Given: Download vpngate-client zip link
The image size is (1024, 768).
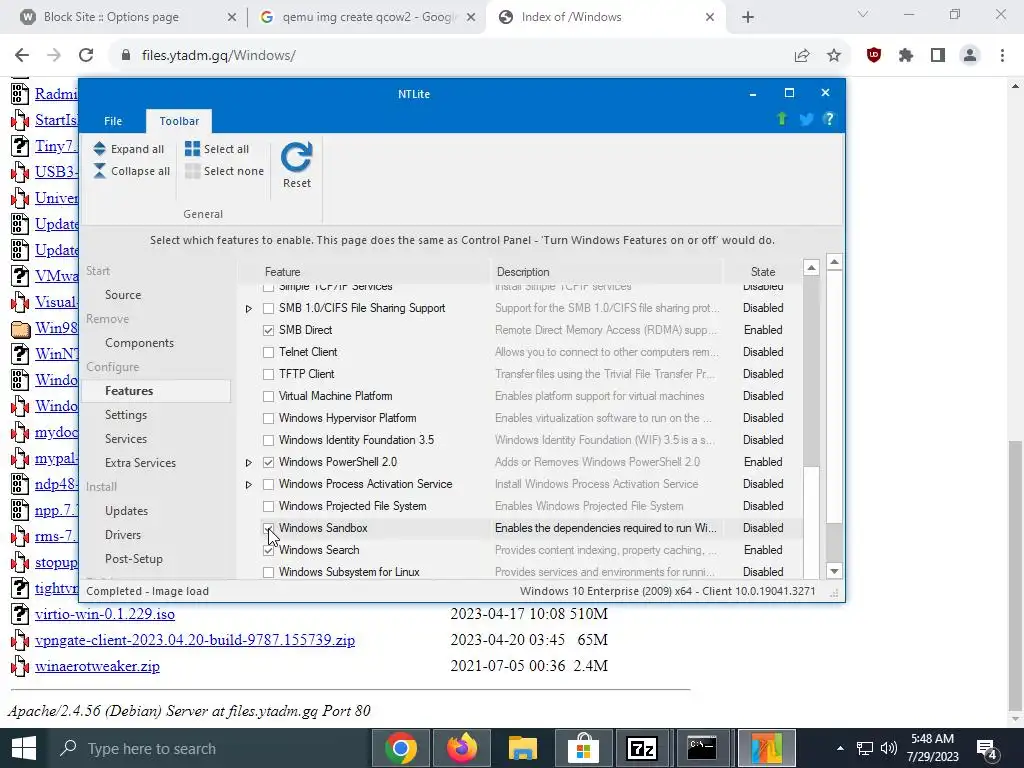Looking at the screenshot, I should (x=195, y=640).
